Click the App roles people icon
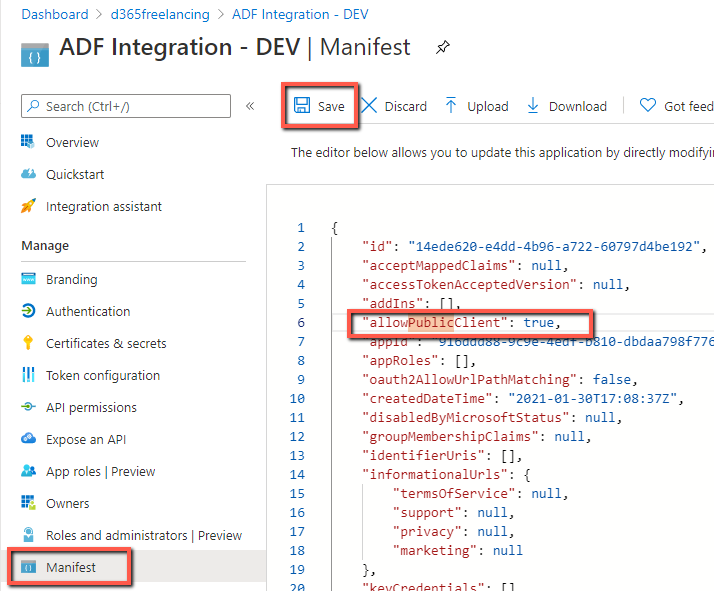This screenshot has height=591, width=714. click(x=28, y=470)
